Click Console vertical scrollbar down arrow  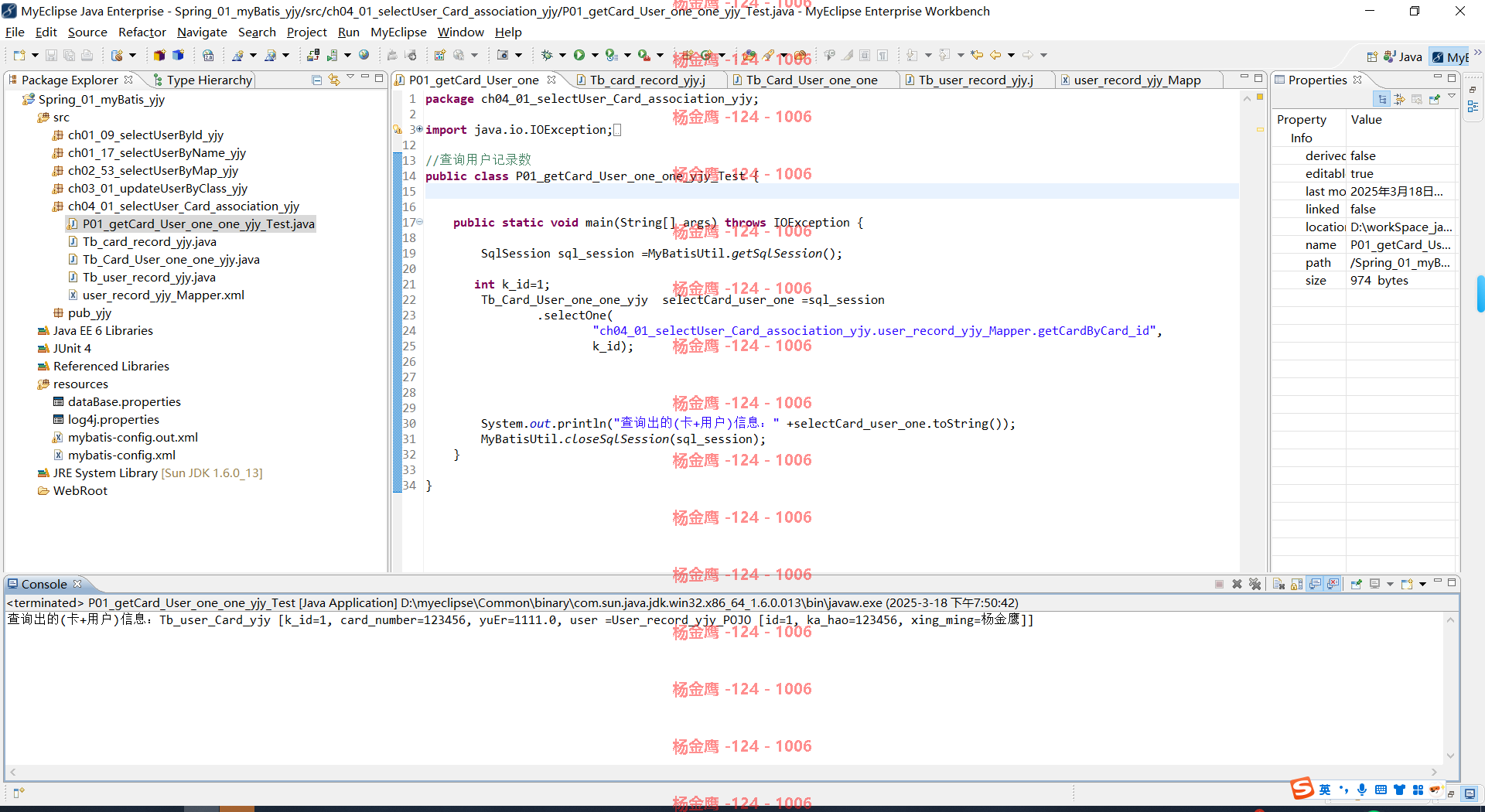point(1451,756)
